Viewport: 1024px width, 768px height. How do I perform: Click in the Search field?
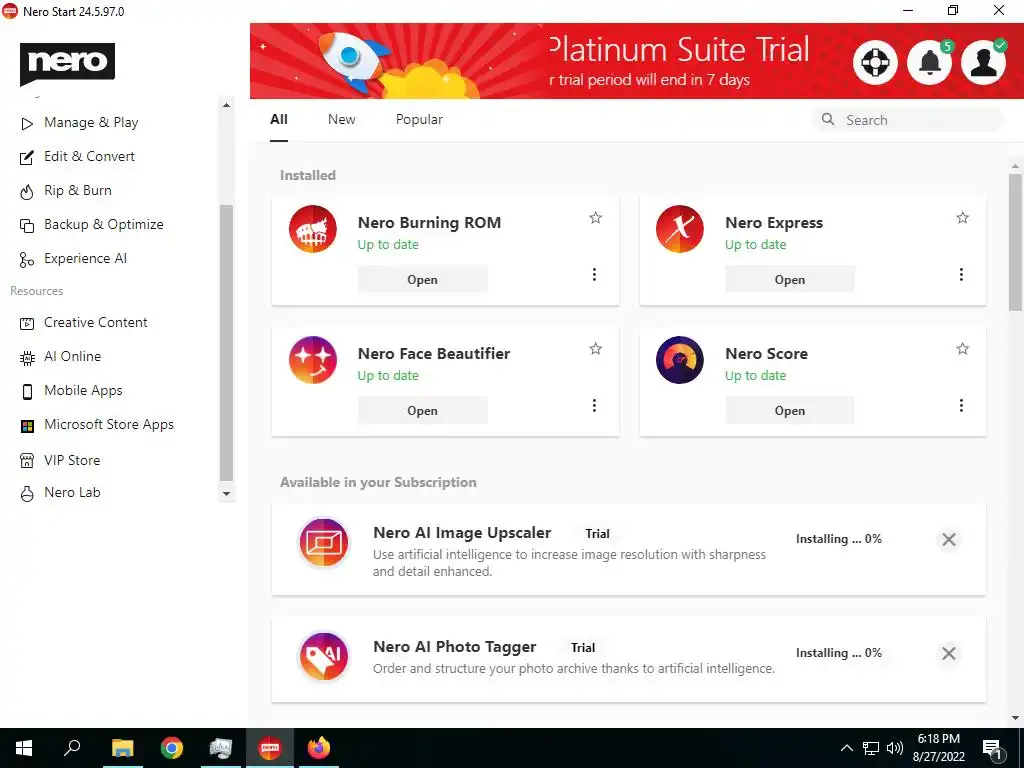pyautogui.click(x=908, y=120)
